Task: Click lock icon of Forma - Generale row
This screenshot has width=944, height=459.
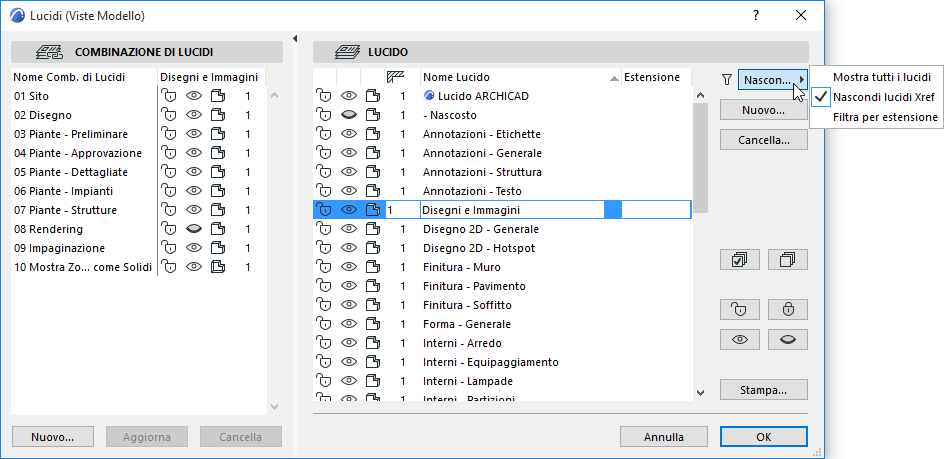Action: (x=324, y=324)
